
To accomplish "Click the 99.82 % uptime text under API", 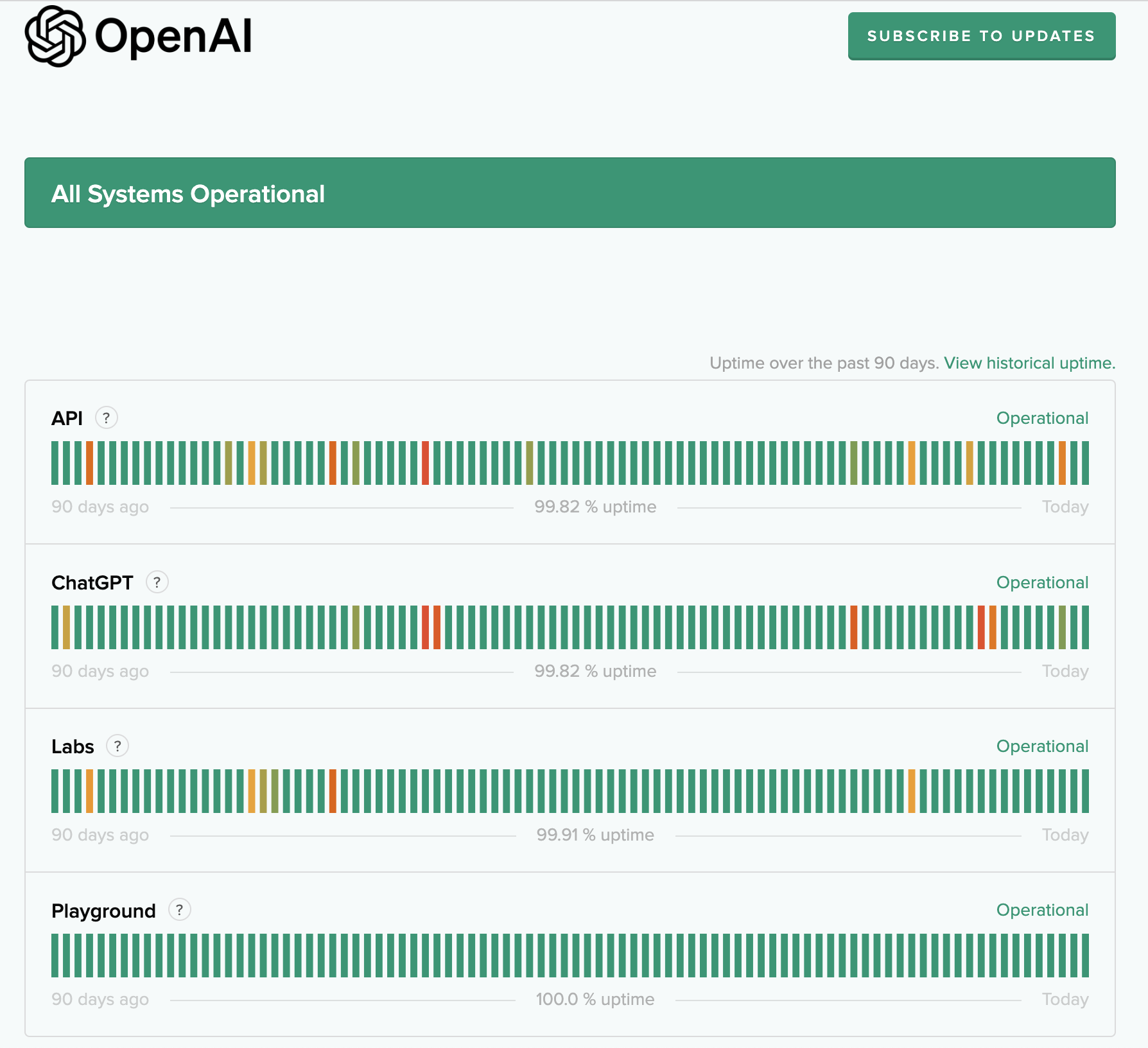I will pyautogui.click(x=595, y=507).
